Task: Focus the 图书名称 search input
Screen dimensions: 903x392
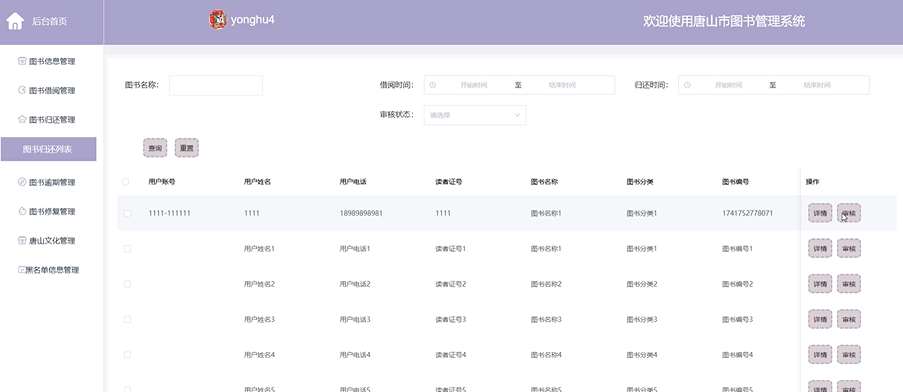Action: pos(216,85)
